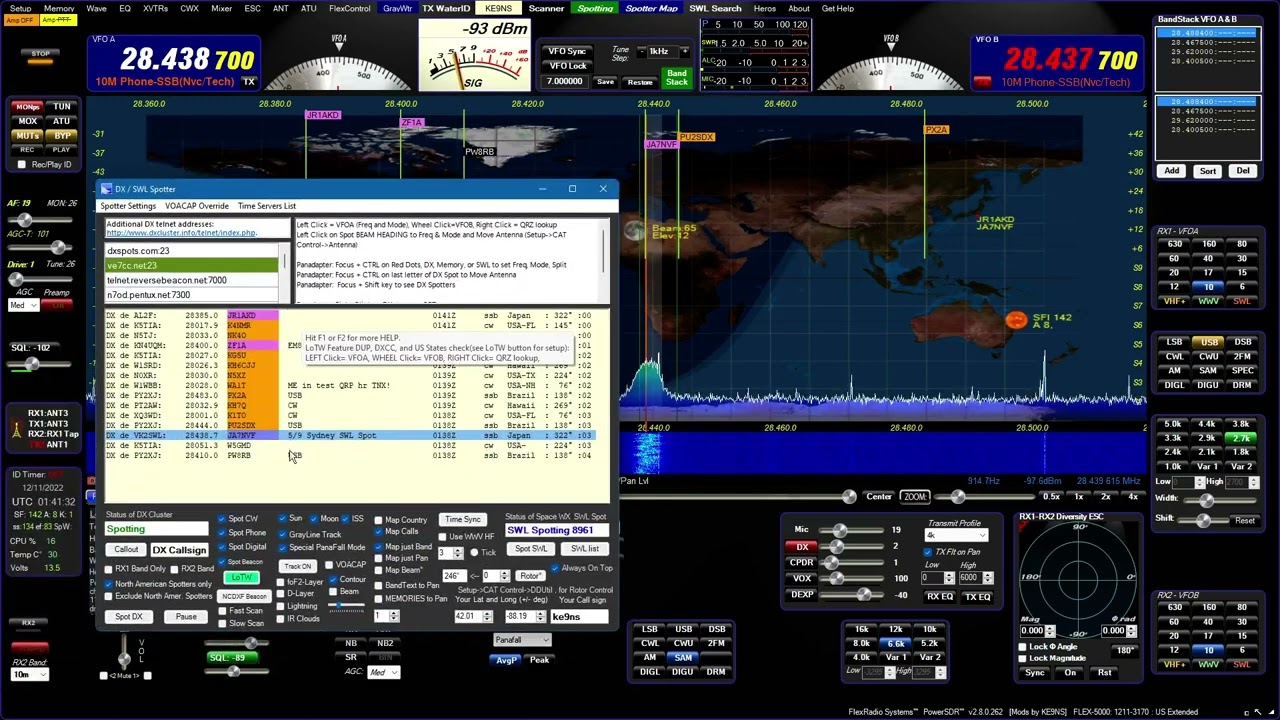Click the REC record button

(x=28, y=149)
